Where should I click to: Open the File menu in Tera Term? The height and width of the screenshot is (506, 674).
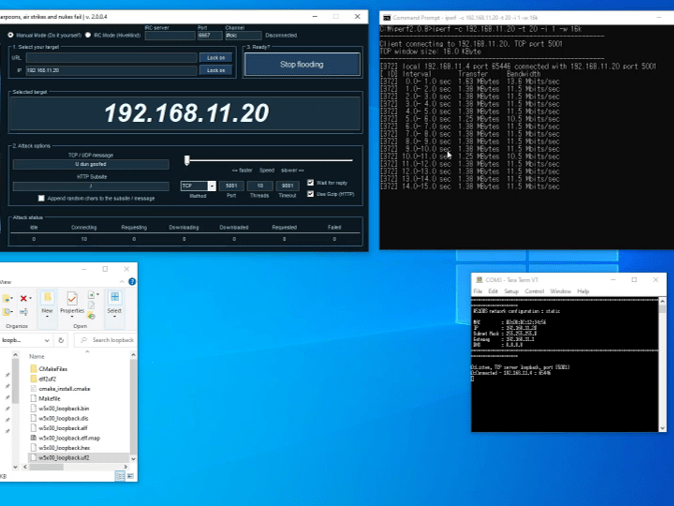click(x=478, y=291)
